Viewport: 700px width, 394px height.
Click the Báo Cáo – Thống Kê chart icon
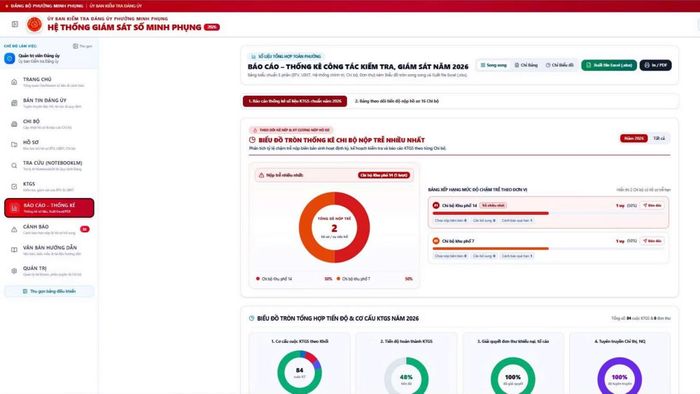14,208
